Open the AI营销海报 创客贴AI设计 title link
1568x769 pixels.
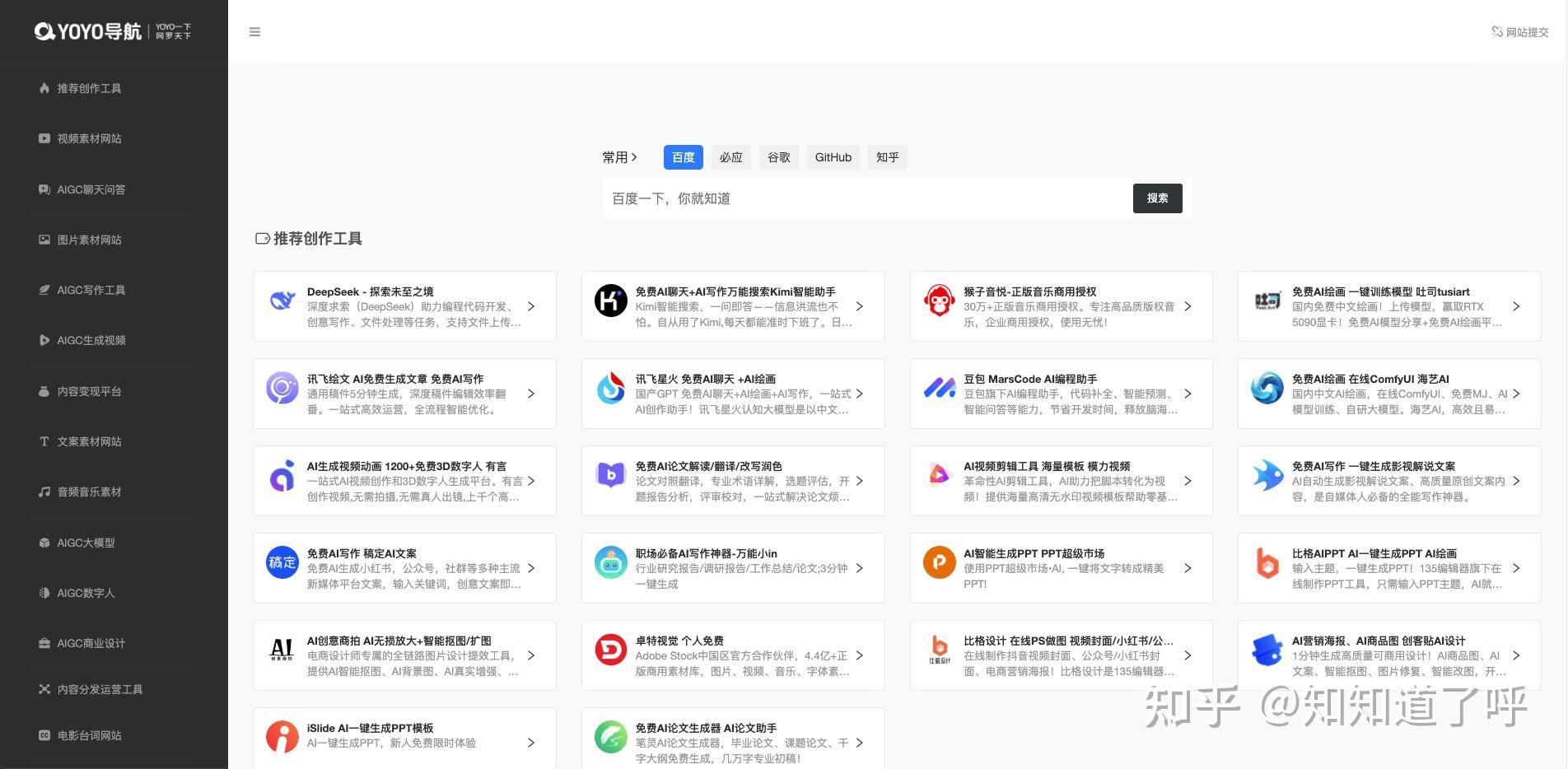[1379, 641]
